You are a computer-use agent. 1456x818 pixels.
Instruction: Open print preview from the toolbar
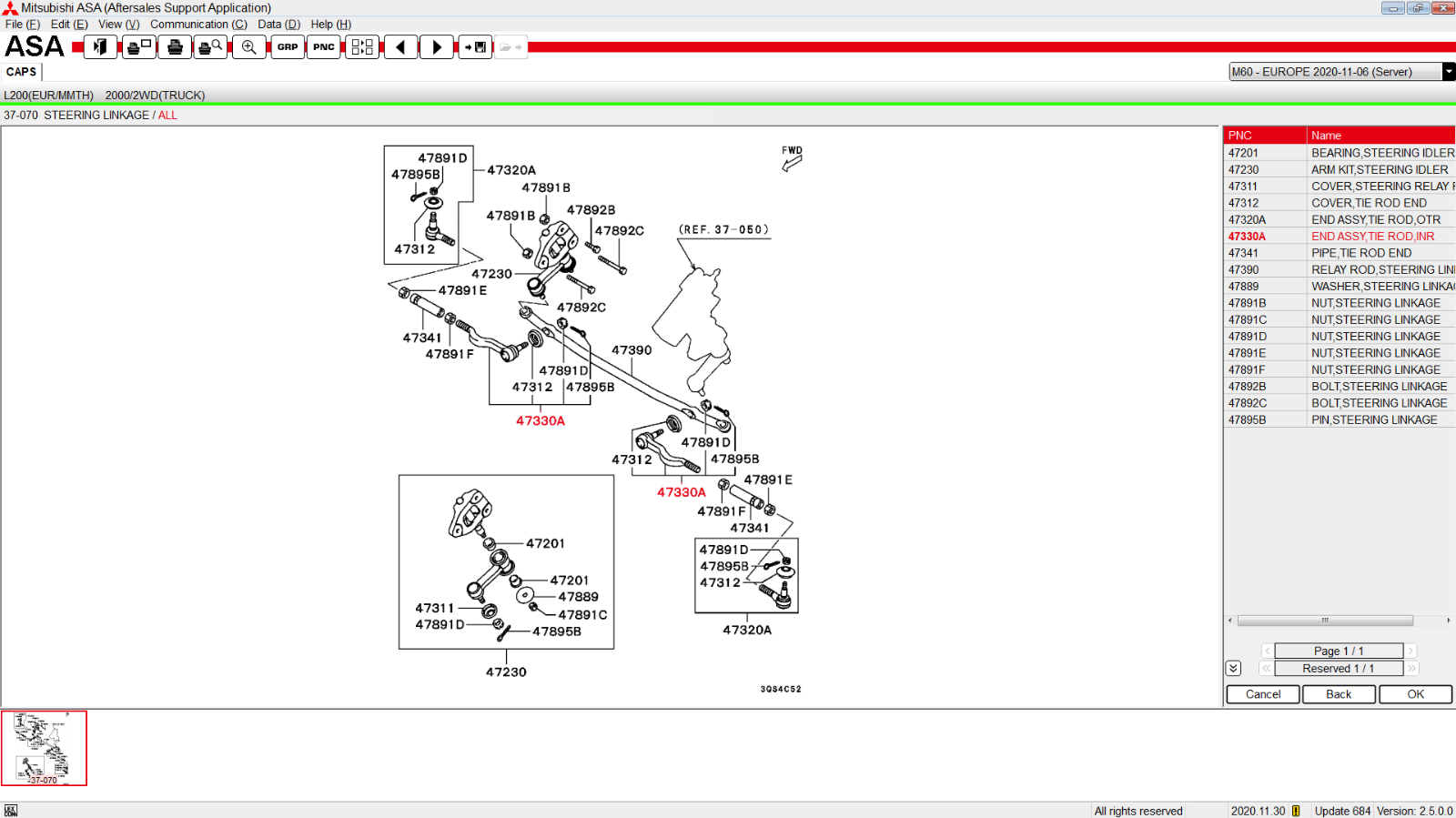210,47
